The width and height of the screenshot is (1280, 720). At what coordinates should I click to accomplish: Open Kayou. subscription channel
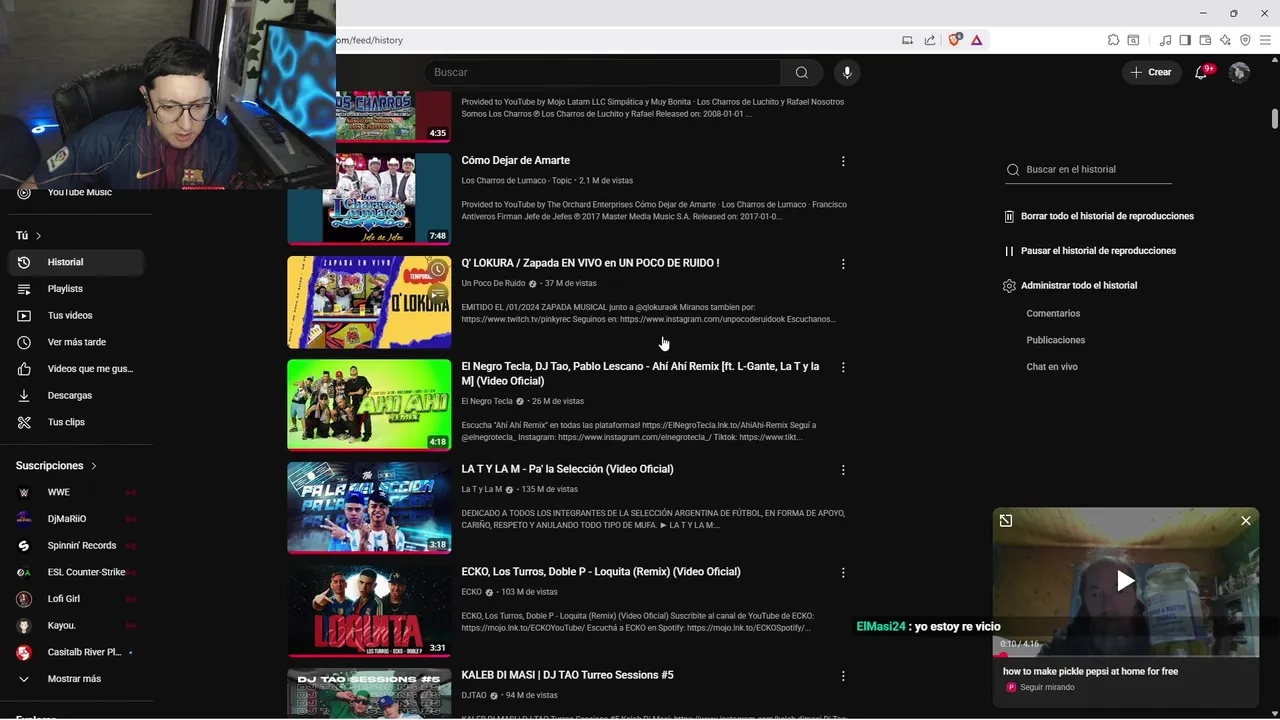tap(76, 625)
